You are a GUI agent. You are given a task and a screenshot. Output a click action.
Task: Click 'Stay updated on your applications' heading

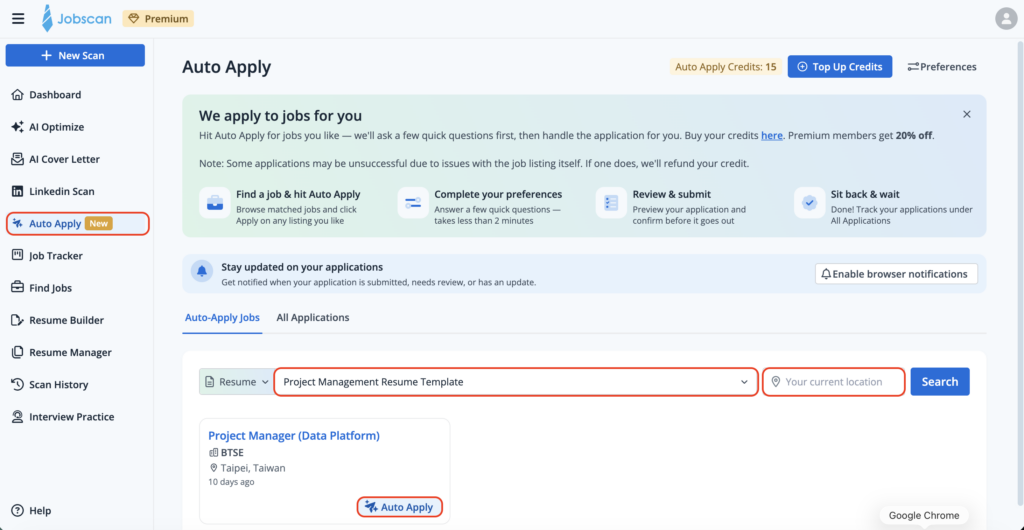(302, 267)
